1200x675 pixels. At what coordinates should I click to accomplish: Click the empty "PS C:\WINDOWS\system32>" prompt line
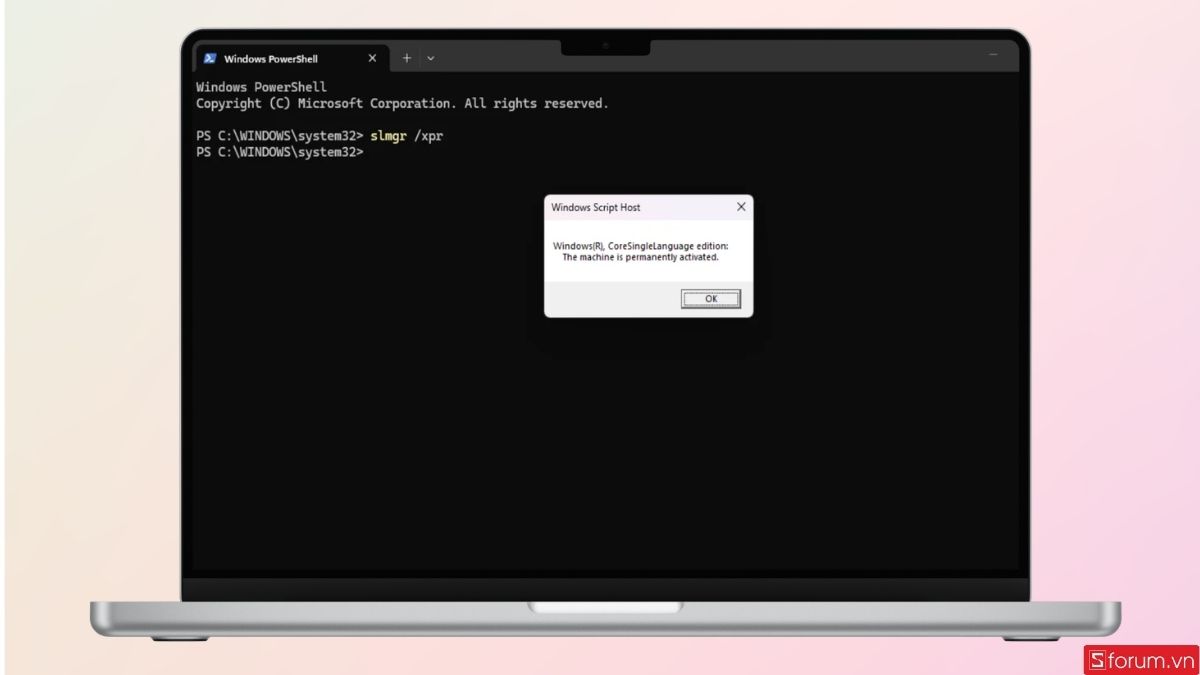tap(280, 153)
